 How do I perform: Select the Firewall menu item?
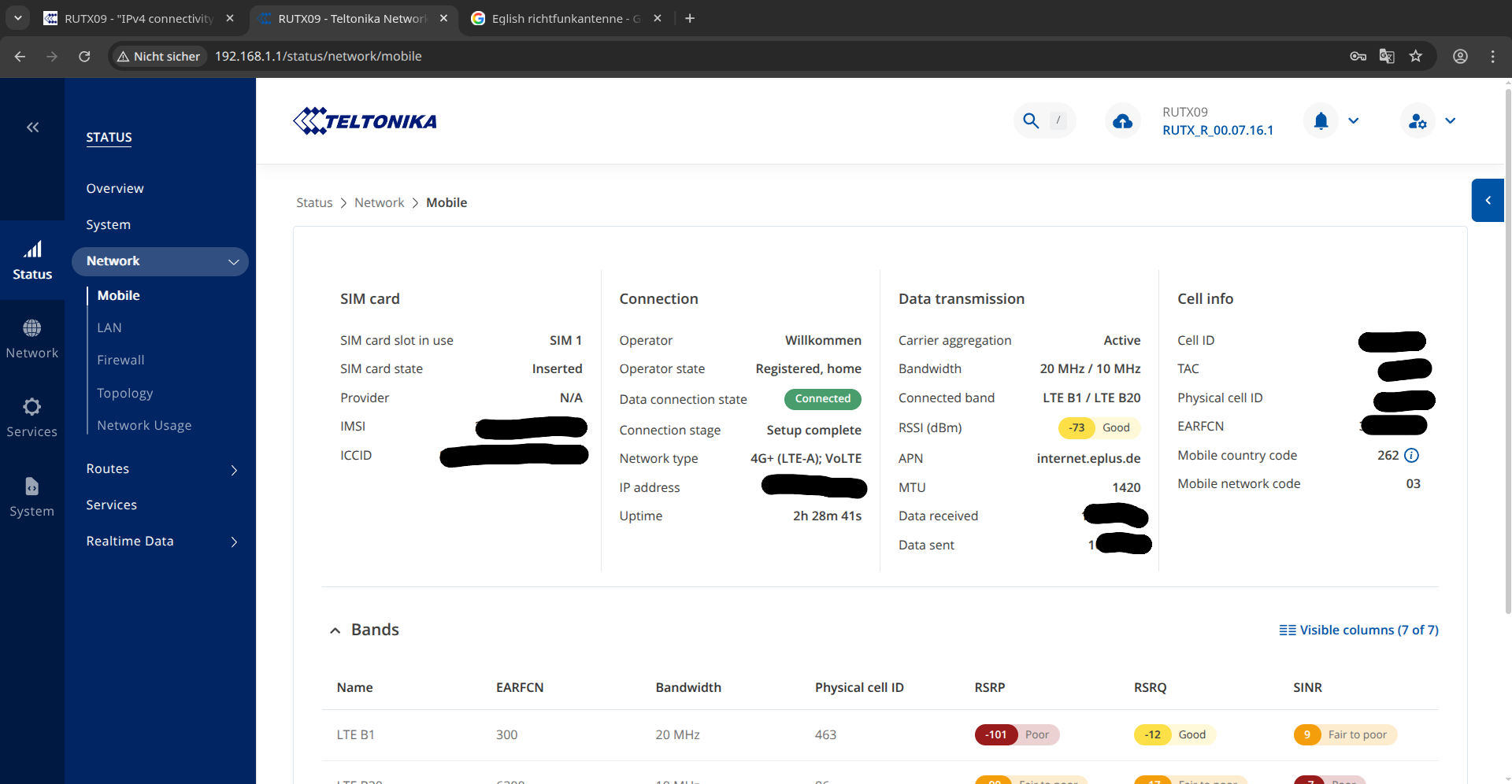(x=120, y=361)
